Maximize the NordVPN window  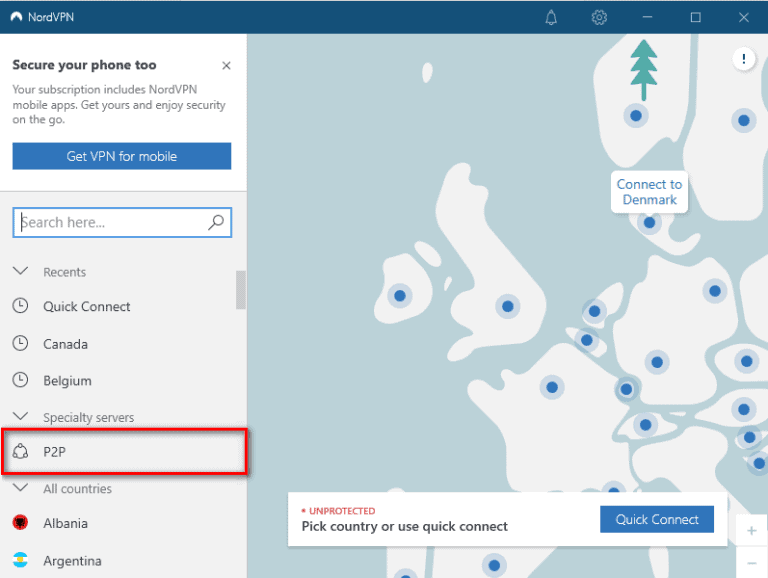click(696, 17)
